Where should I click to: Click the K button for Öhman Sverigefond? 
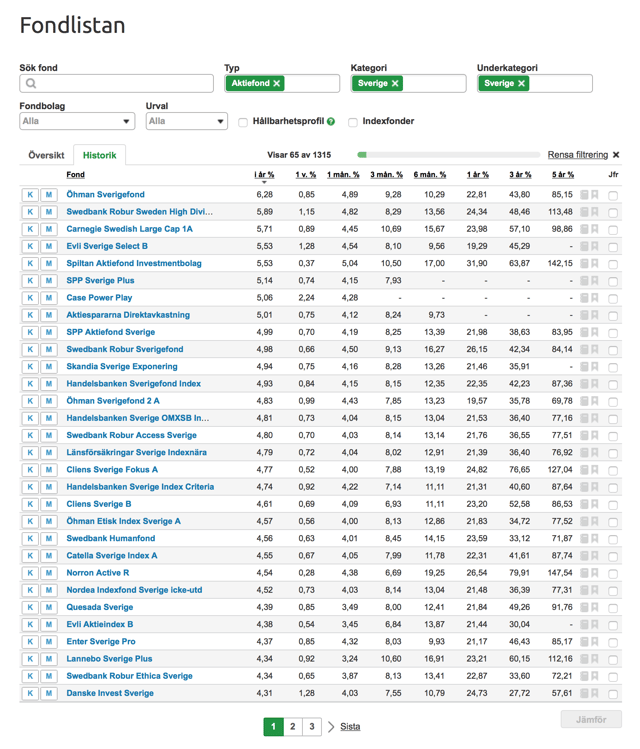coord(30,195)
